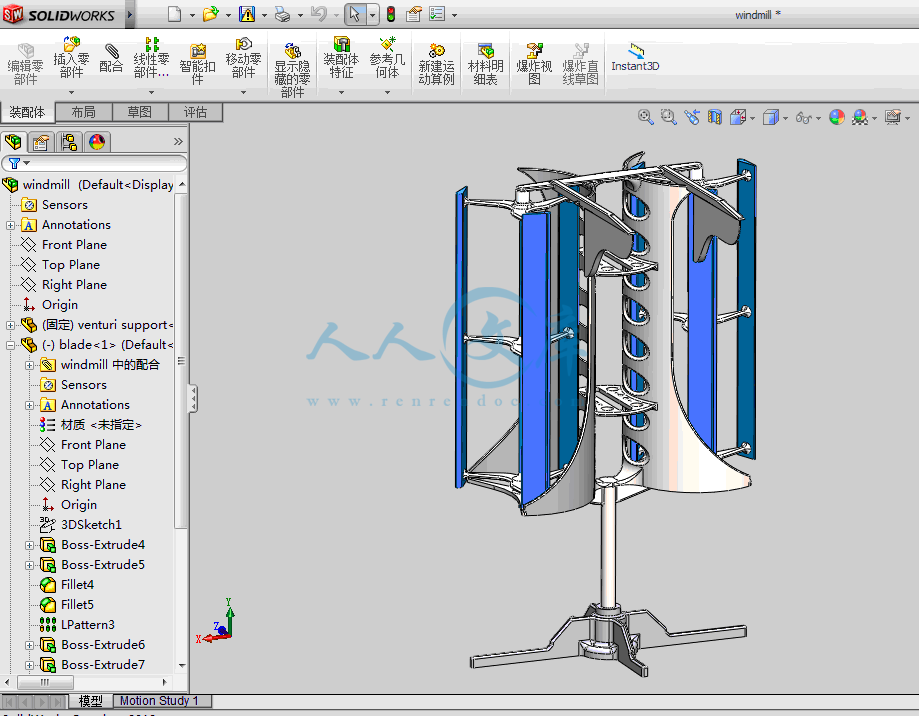
Task: Click the Section View icon
Action: pos(714,117)
